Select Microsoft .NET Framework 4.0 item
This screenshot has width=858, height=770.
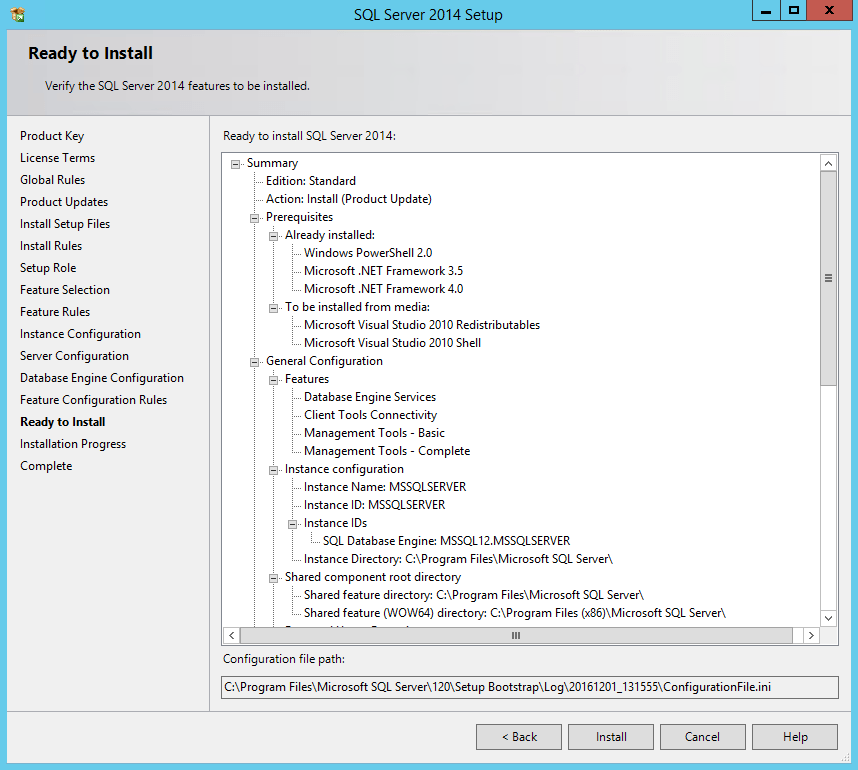click(x=383, y=289)
